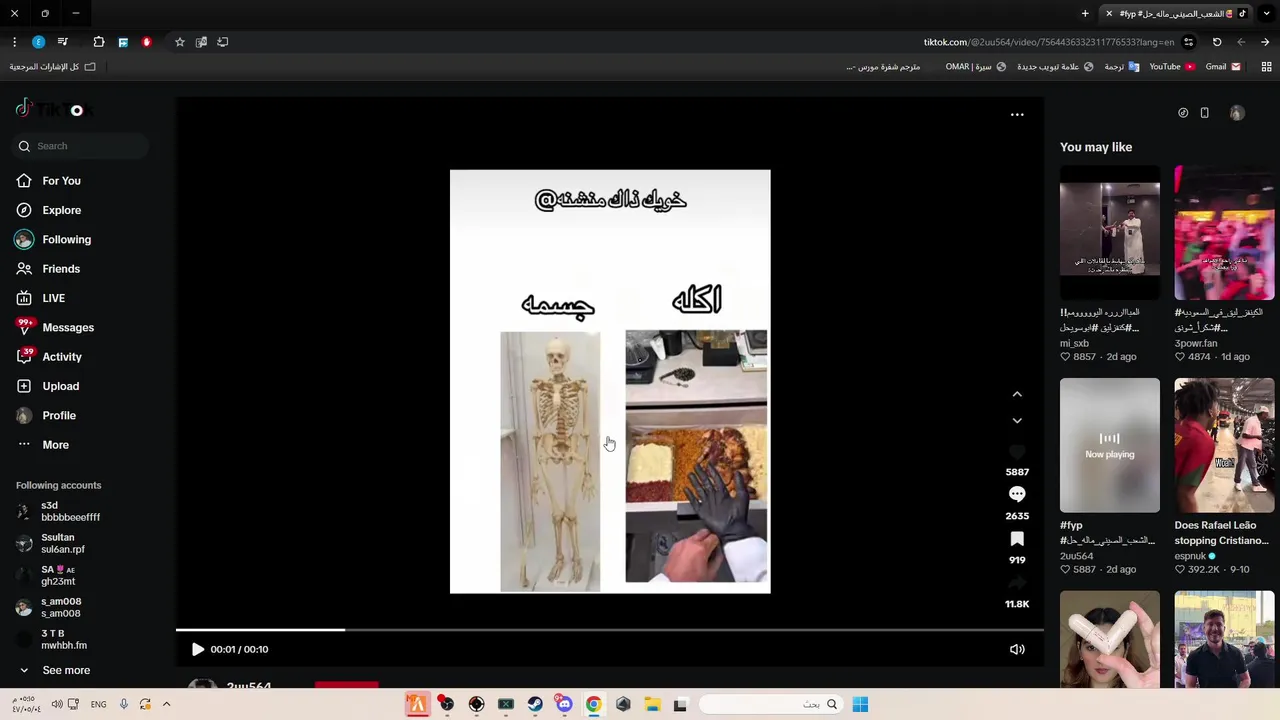Go forward in browser history

point(1241,42)
